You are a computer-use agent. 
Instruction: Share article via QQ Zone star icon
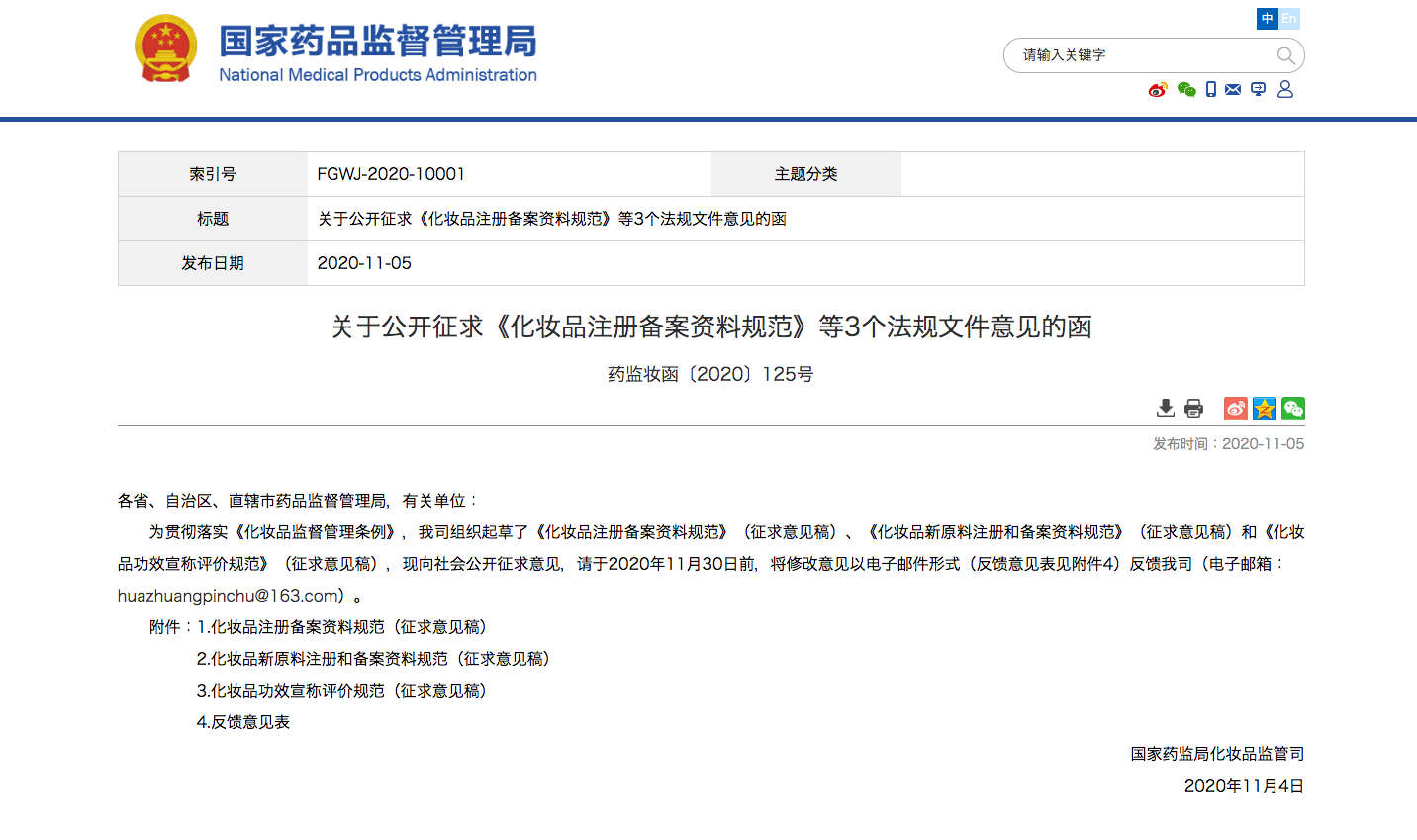(x=1265, y=409)
